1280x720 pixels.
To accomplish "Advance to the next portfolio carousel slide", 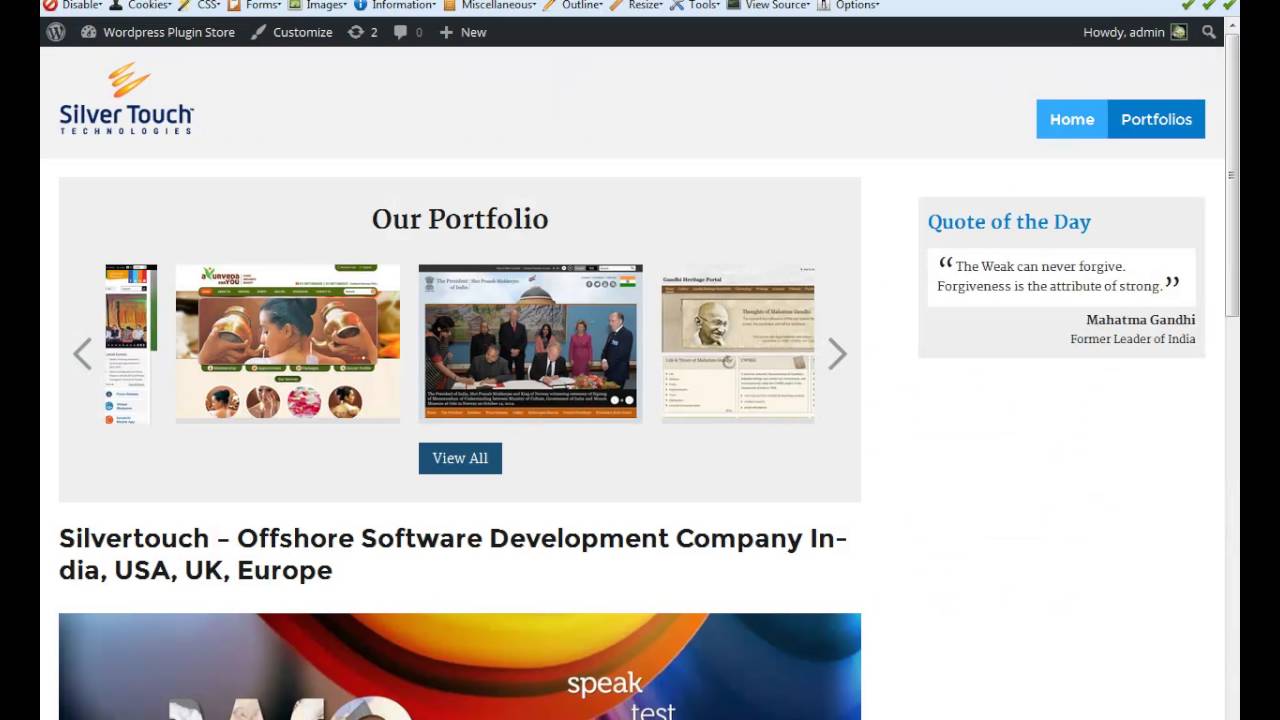I will coord(837,354).
